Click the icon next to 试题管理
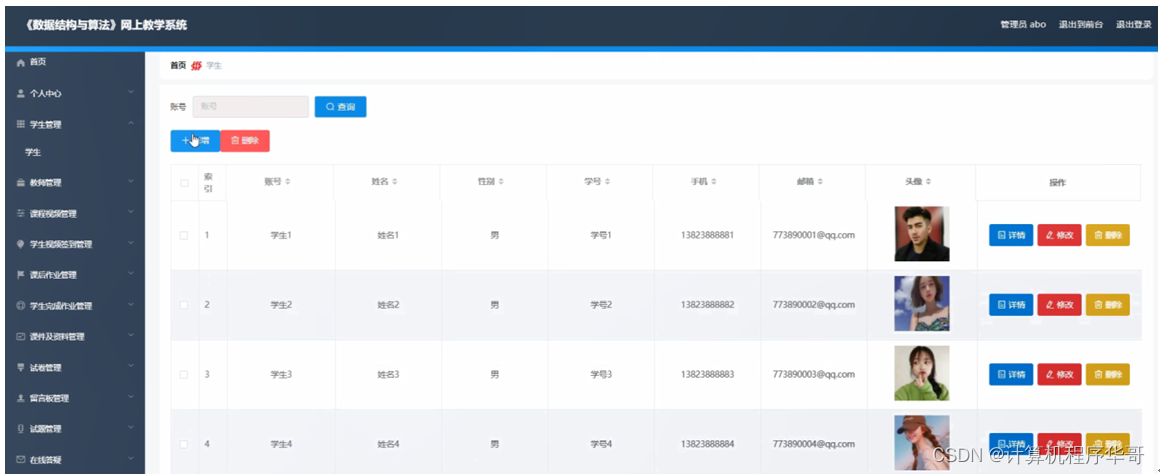The height and width of the screenshot is (474, 1160). point(21,429)
